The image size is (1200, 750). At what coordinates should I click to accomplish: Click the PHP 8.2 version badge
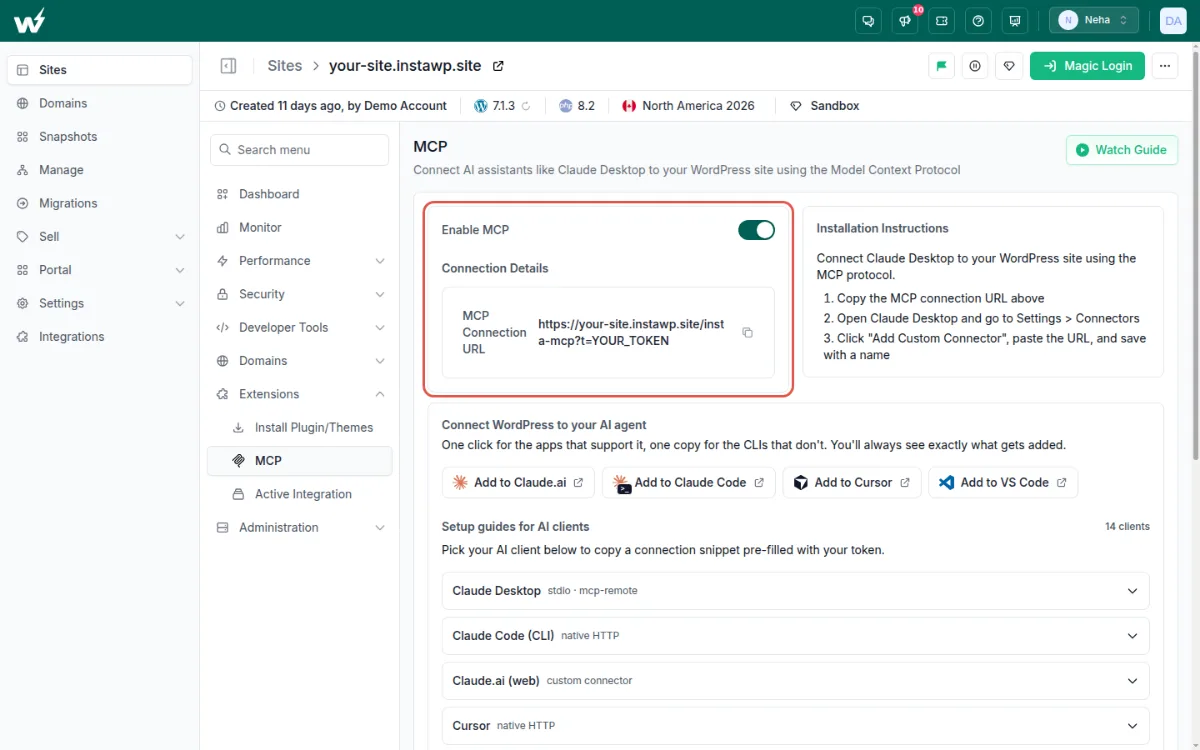pyautogui.click(x=577, y=106)
